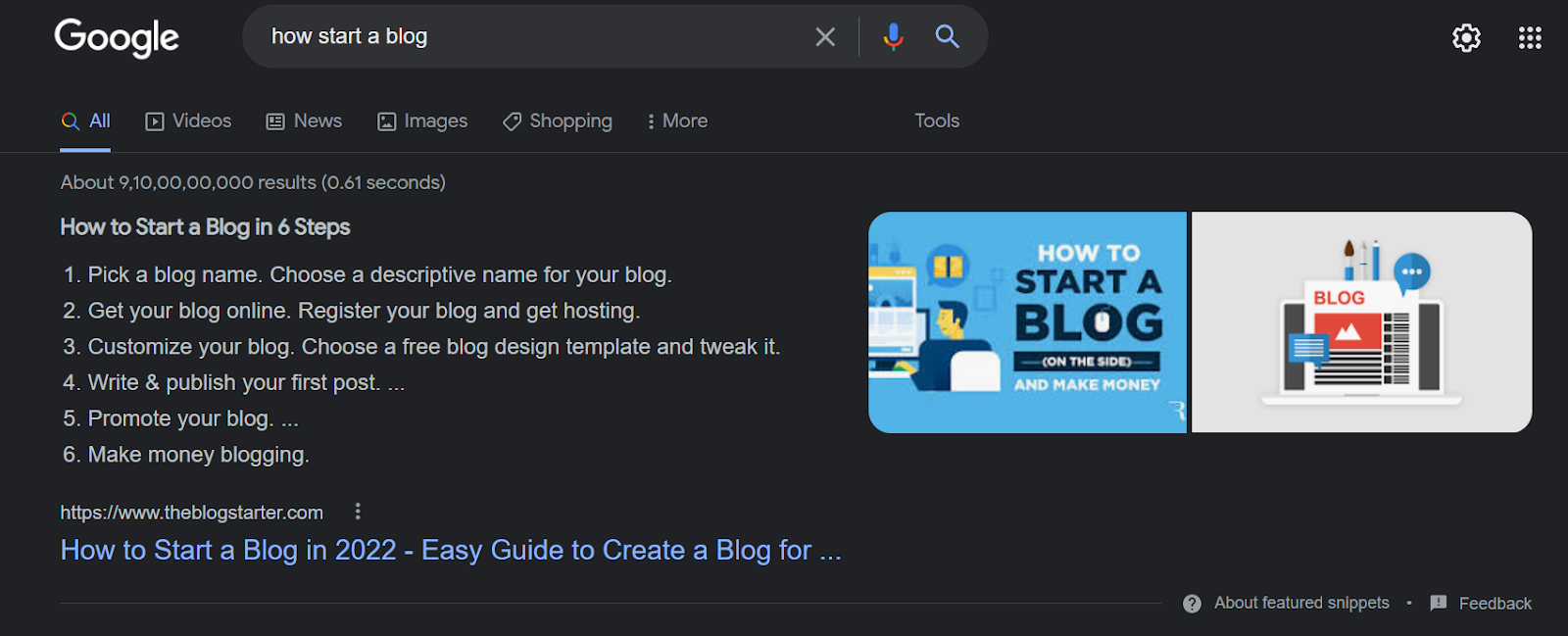Click step '1. Pick a blog name'

(x=367, y=275)
